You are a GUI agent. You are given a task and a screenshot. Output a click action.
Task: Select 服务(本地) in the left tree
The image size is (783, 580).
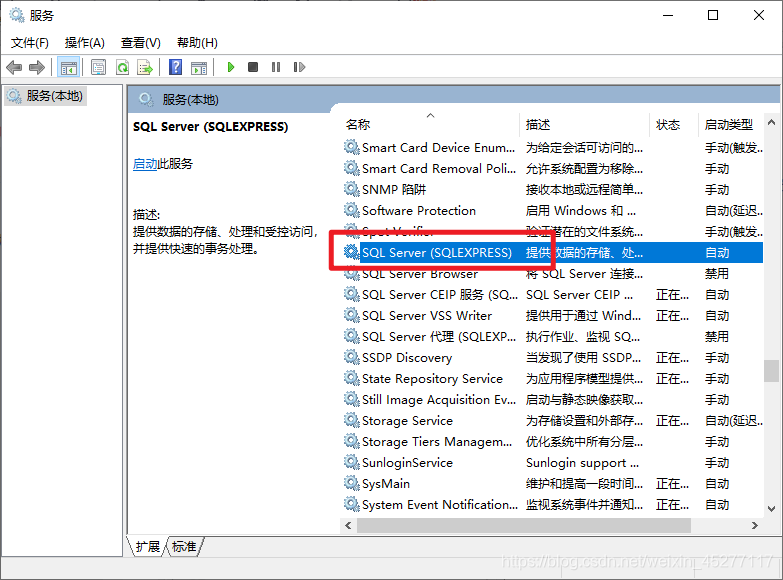46,95
